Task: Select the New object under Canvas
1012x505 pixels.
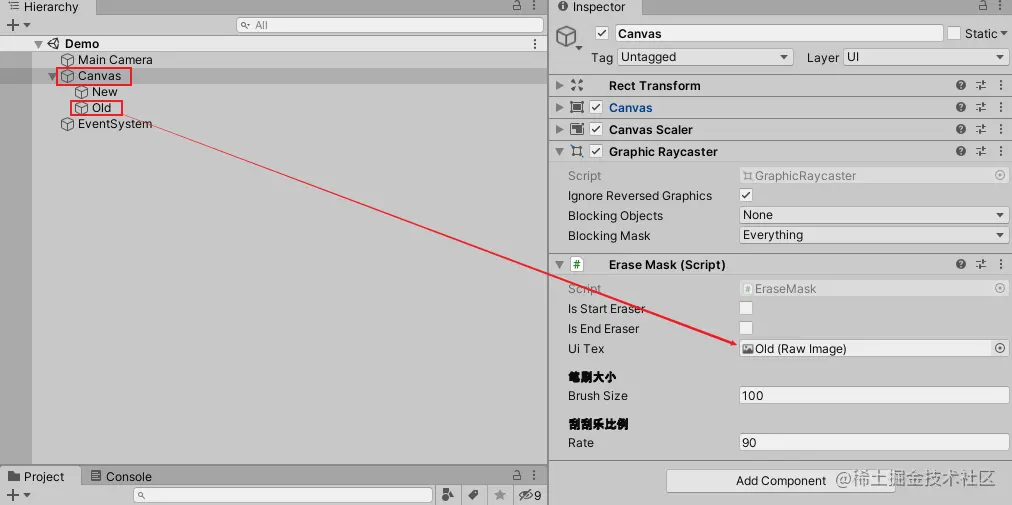Action: coord(97,92)
